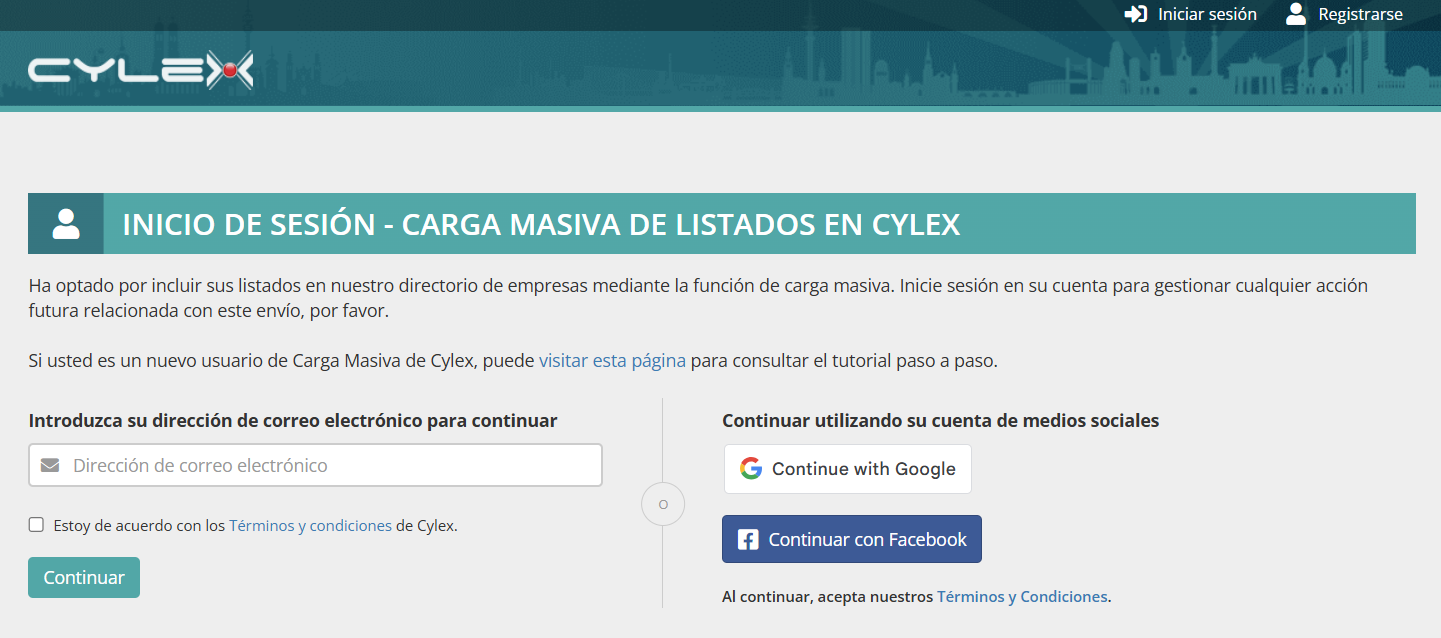Choose Continuar con Facebook

852,539
